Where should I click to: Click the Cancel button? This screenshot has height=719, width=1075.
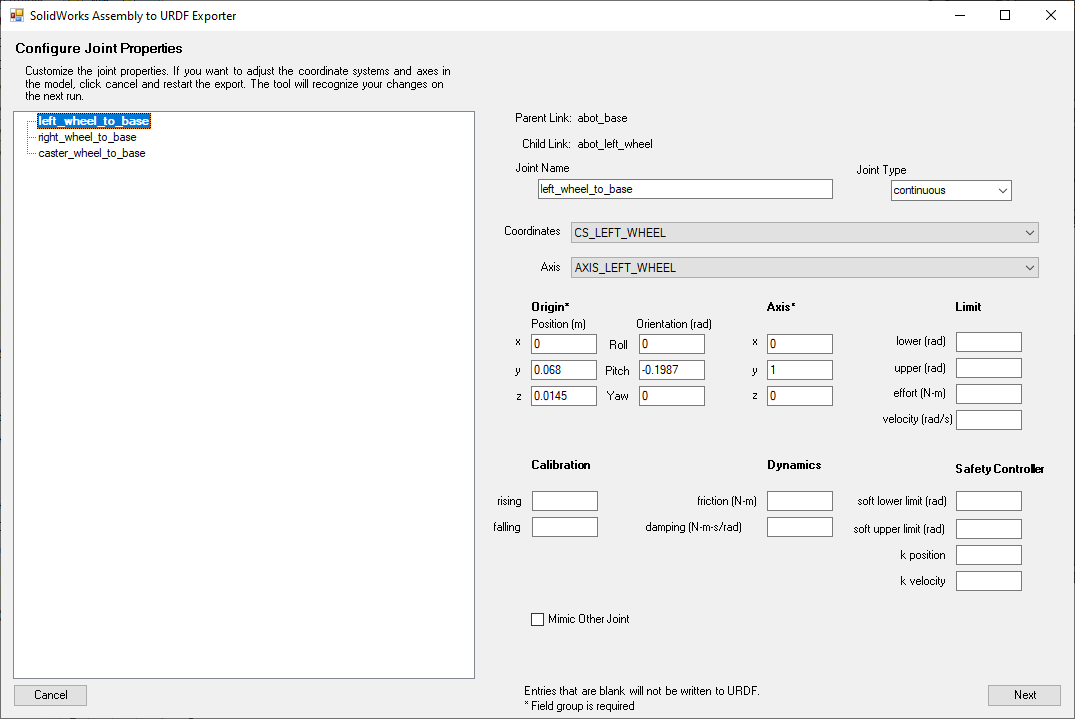51,695
